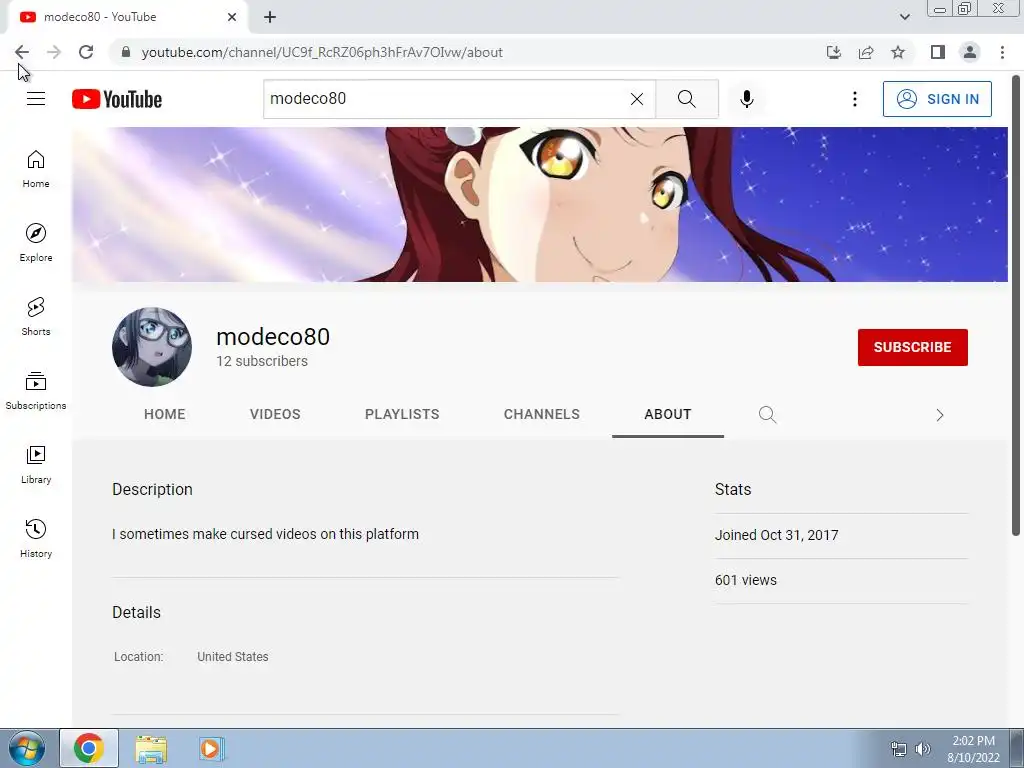Go to Home in the sidebar
The image size is (1024, 768).
tap(36, 169)
